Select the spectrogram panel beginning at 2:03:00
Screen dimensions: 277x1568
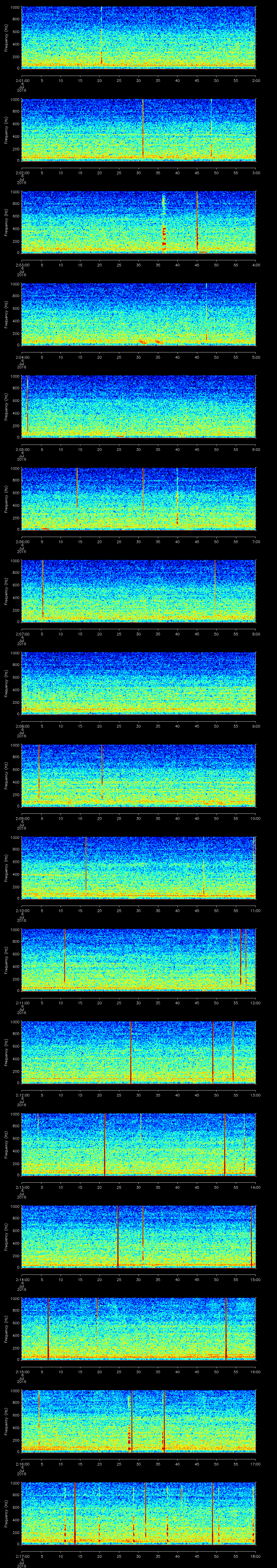coord(139,222)
